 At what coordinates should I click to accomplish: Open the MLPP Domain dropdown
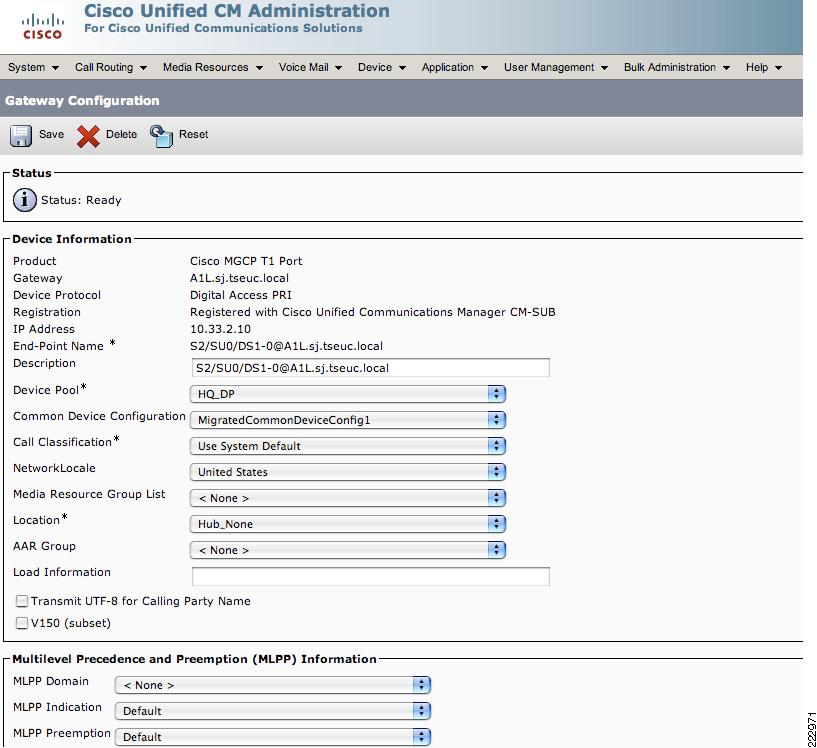[x=273, y=685]
